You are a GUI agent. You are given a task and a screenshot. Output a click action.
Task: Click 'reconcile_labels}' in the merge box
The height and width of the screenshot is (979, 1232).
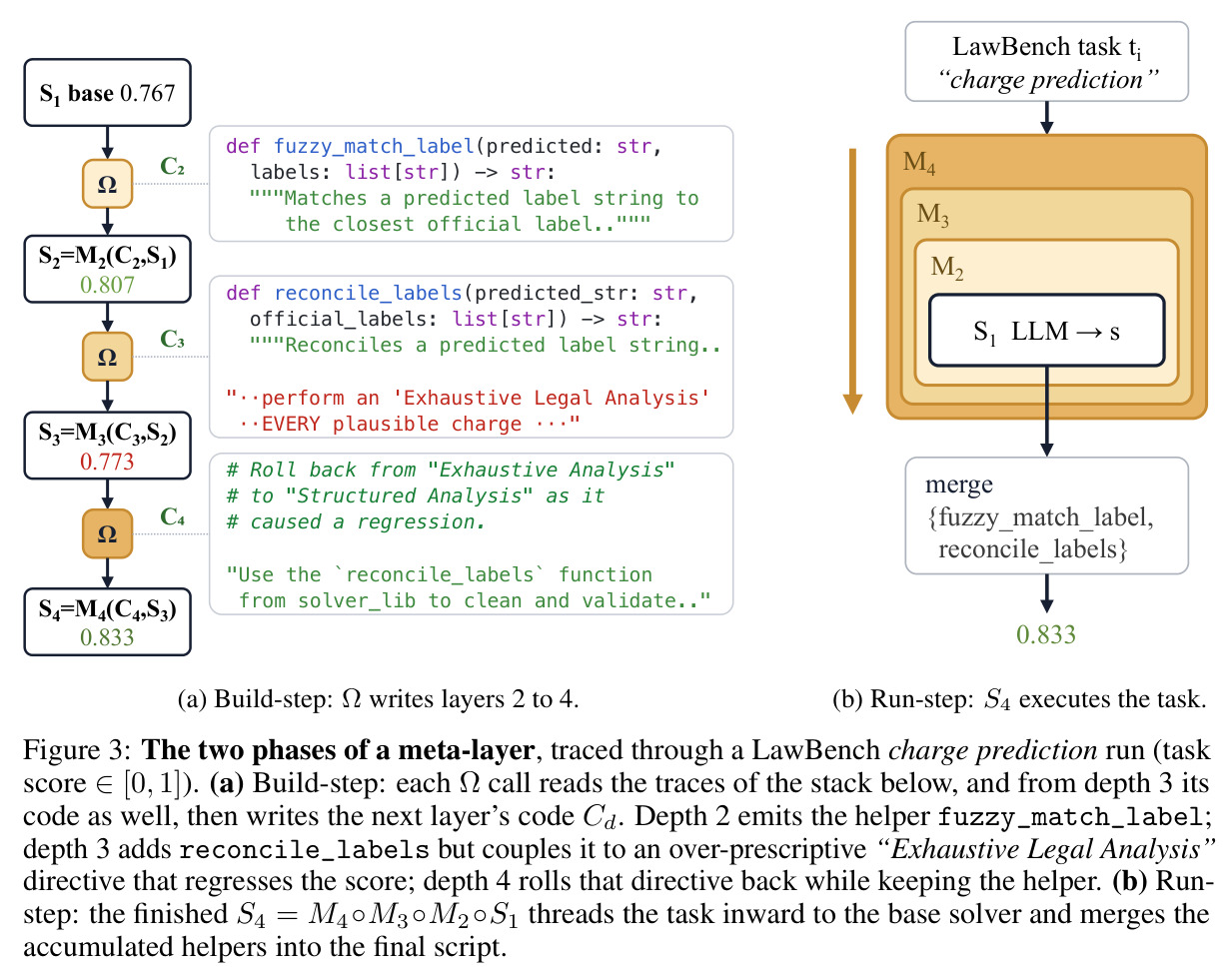[1032, 549]
